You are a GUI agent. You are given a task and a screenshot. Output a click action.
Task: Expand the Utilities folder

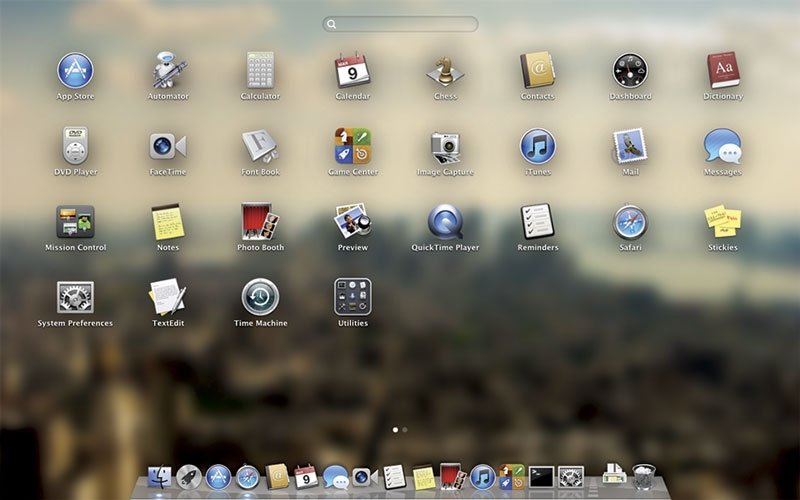353,297
